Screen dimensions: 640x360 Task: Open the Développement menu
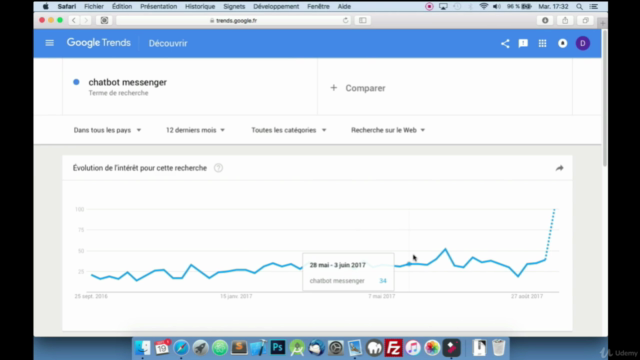coord(276,7)
